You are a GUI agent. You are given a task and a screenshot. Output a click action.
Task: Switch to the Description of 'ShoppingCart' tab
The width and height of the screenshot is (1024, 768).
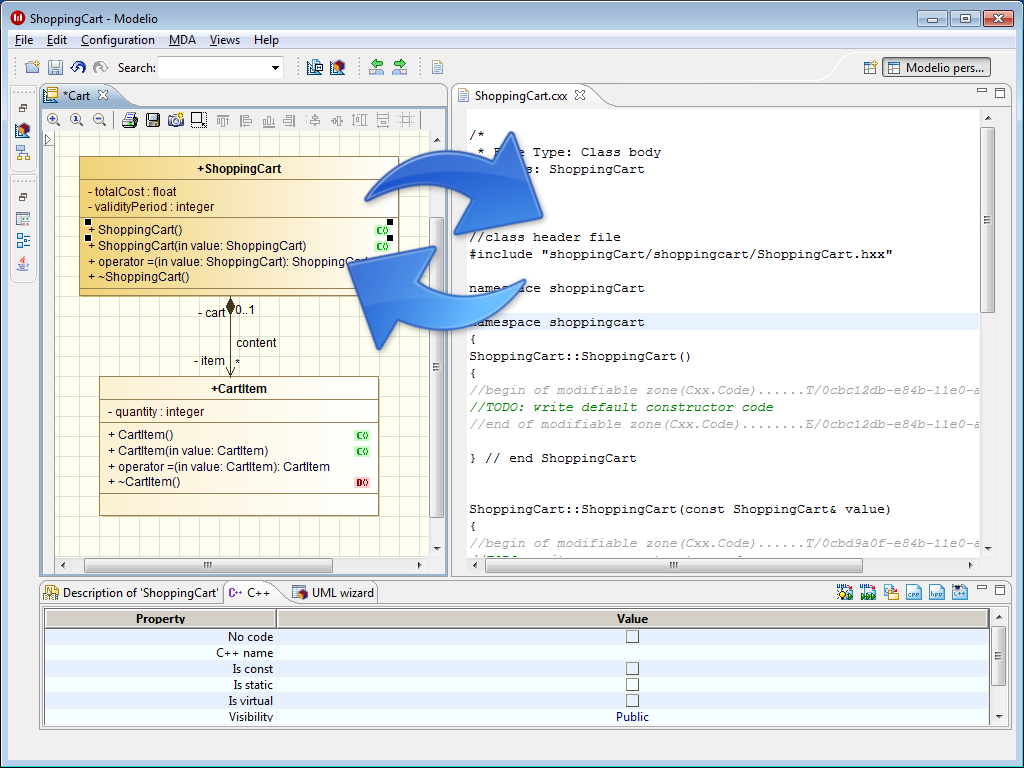131,592
